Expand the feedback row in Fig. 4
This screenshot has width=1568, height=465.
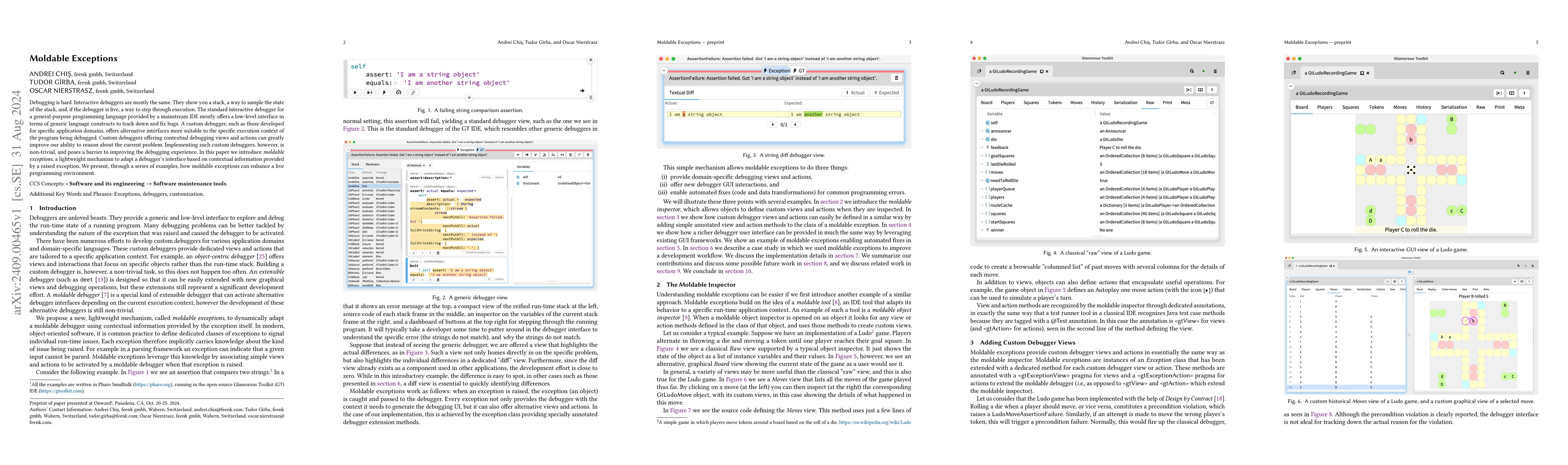[x=982, y=148]
